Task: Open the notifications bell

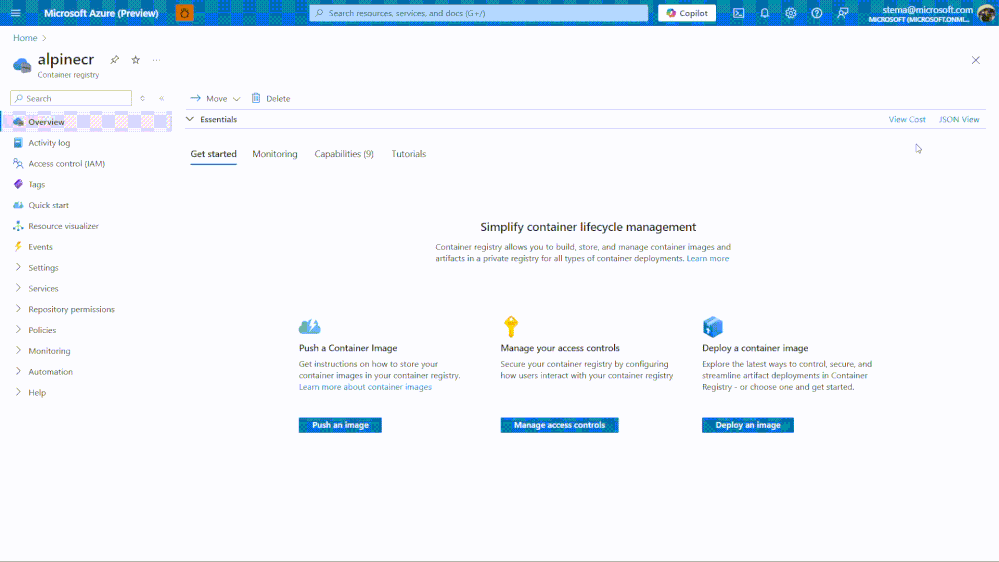Action: (x=765, y=13)
